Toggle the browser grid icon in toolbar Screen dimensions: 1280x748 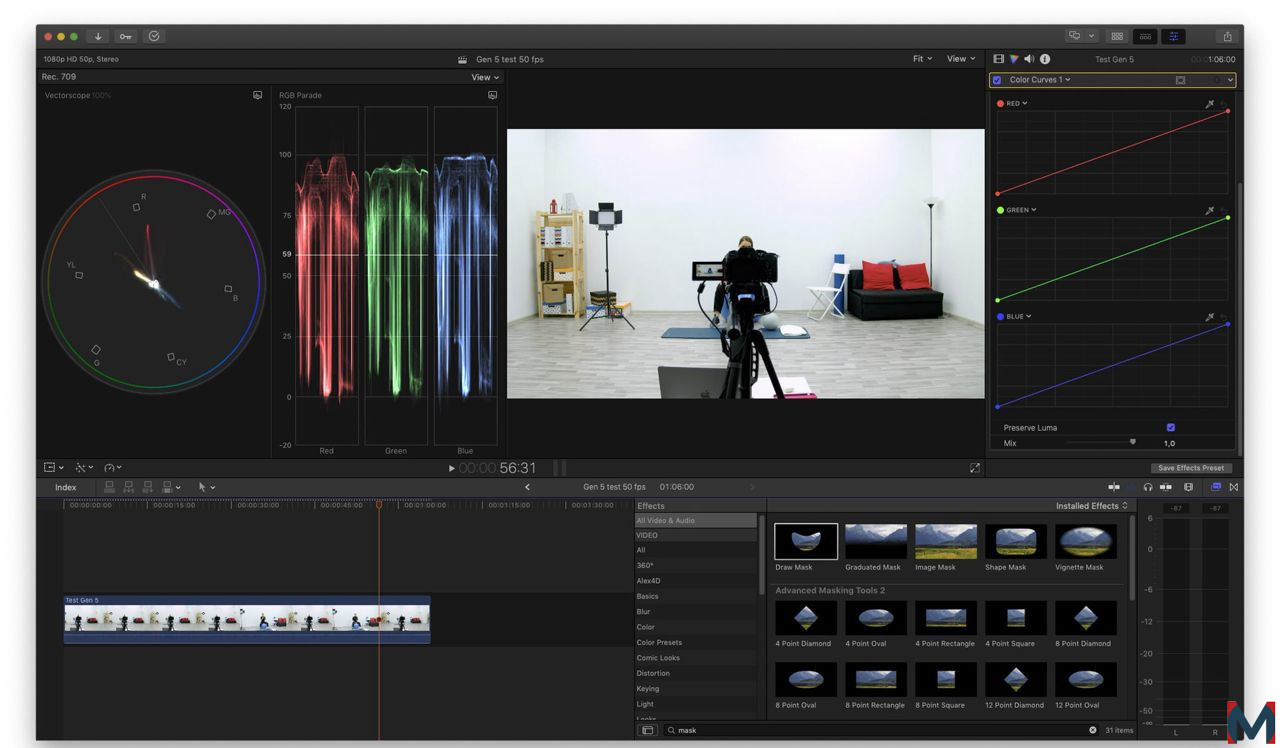pos(1117,36)
